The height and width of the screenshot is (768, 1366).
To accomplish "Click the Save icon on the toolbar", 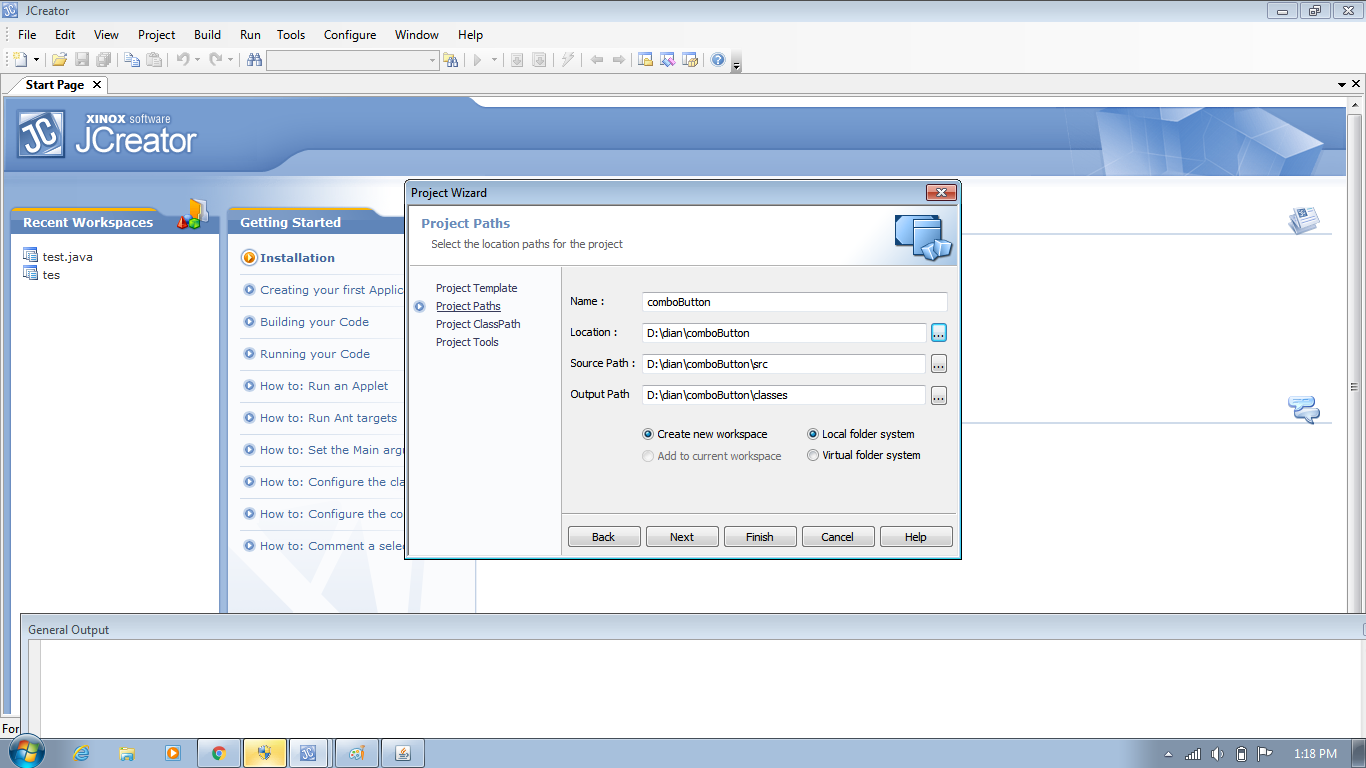I will [84, 59].
